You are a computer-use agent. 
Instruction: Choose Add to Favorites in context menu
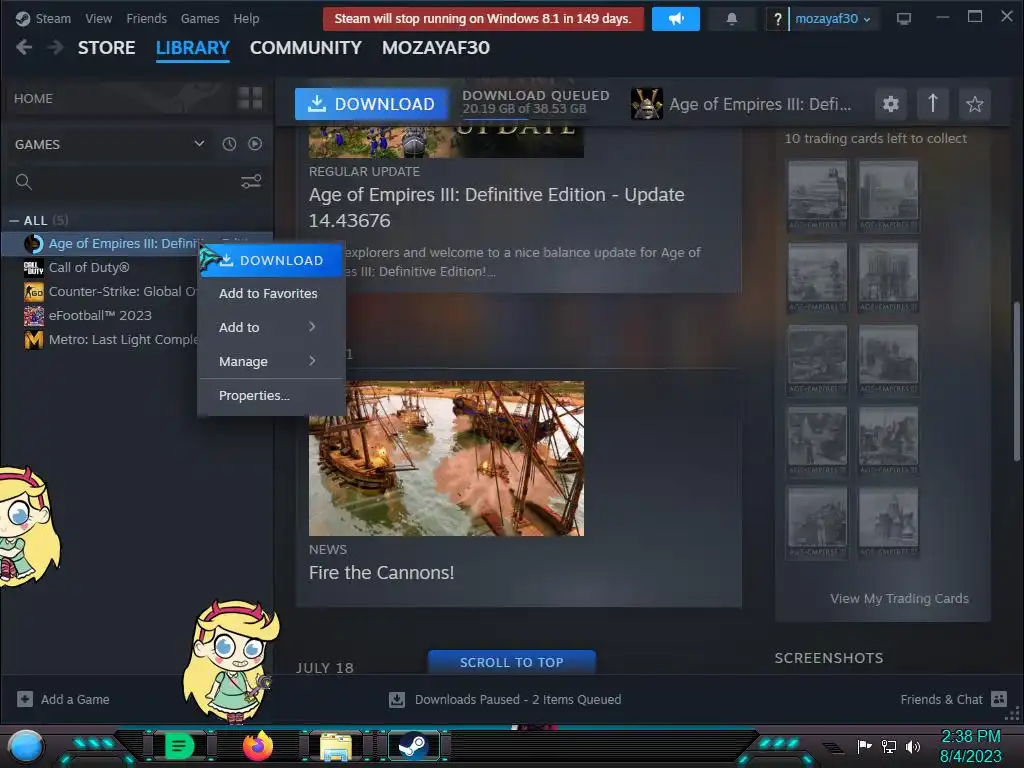[x=272, y=293]
